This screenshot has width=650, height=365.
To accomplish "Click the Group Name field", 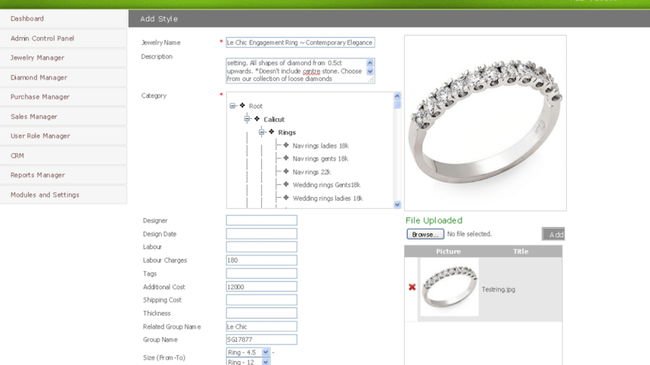I will (262, 339).
